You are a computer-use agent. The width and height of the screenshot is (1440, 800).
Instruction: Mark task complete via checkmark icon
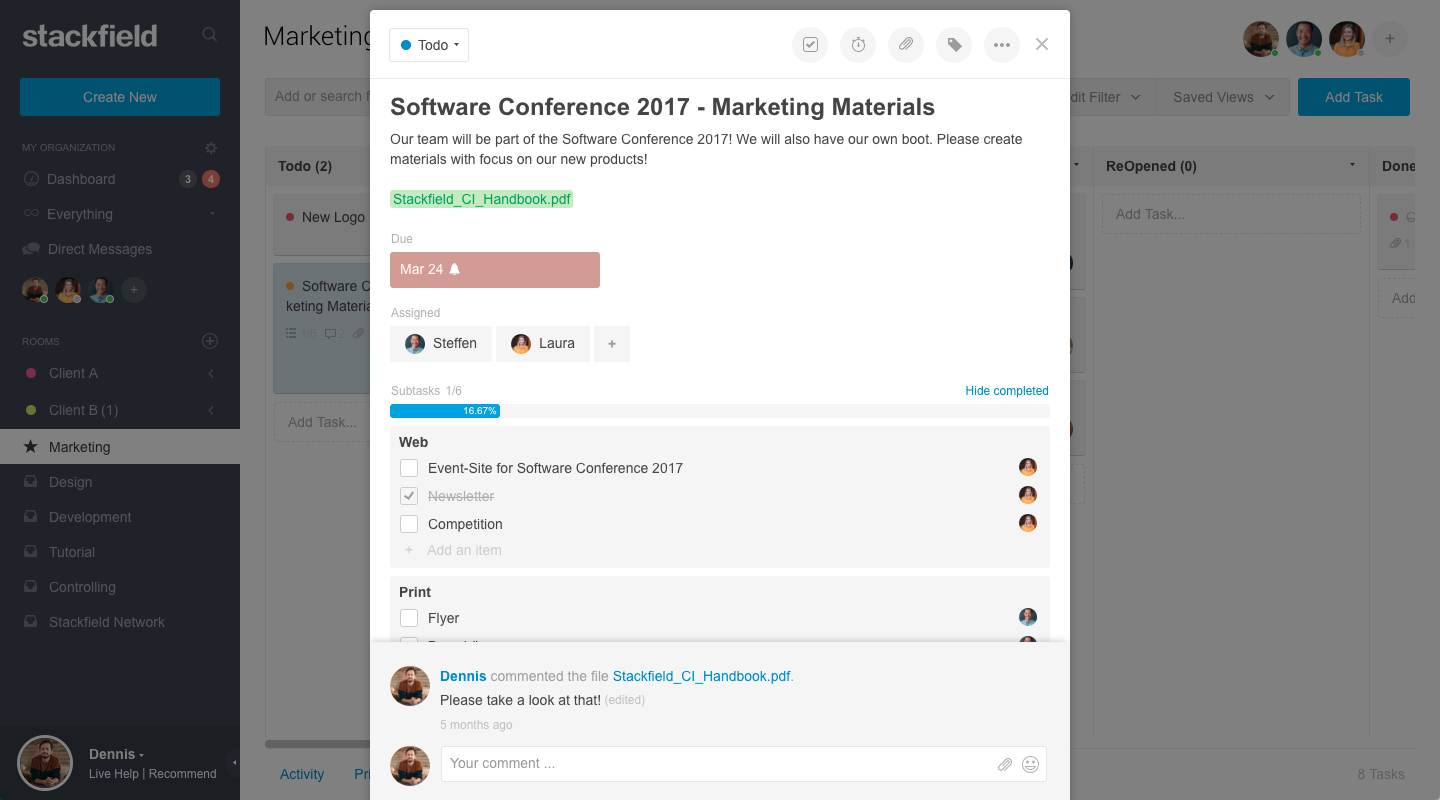(810, 45)
